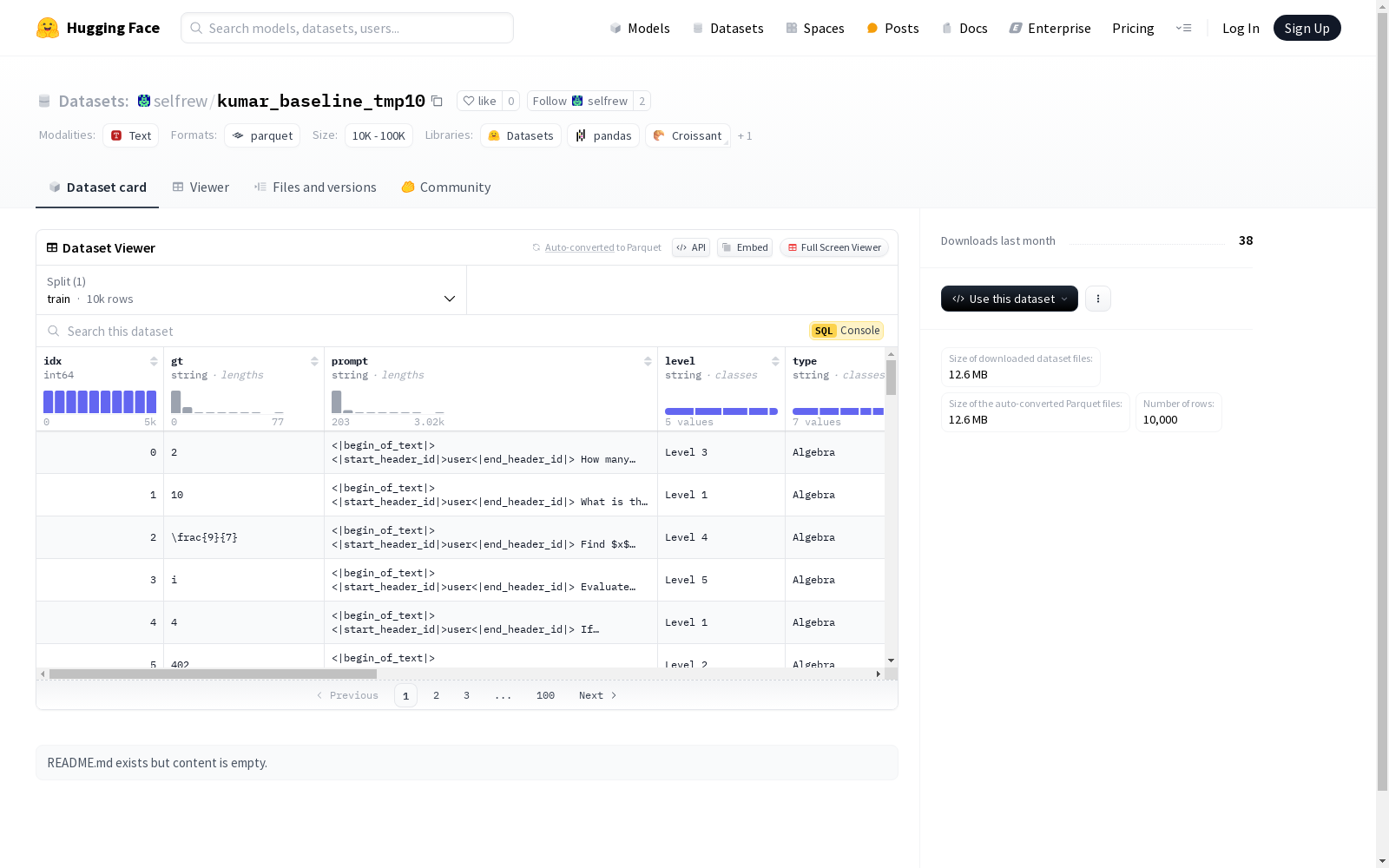Open the Datasets page from navbar
Image resolution: width=1389 pixels, height=868 pixels.
click(x=727, y=28)
